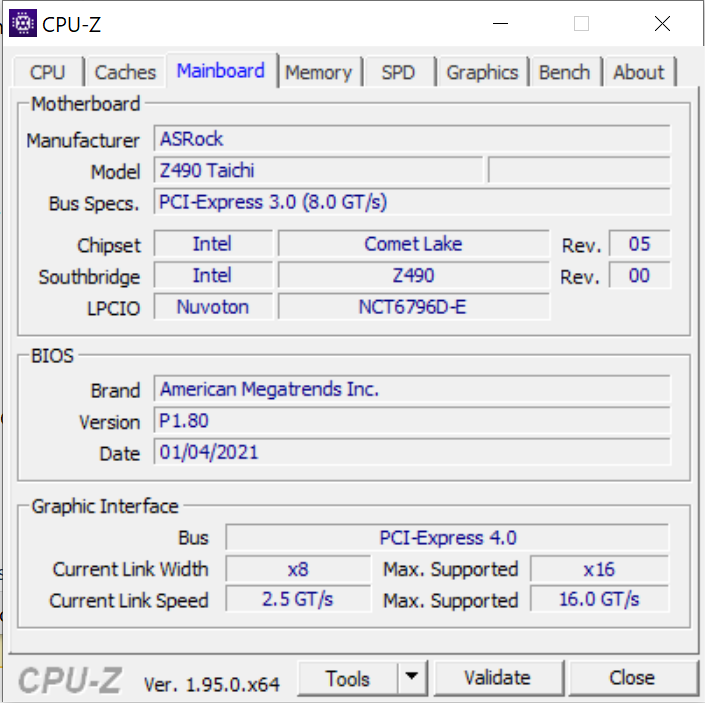Click the Validate button
Image resolution: width=705 pixels, height=703 pixels.
[x=498, y=678]
